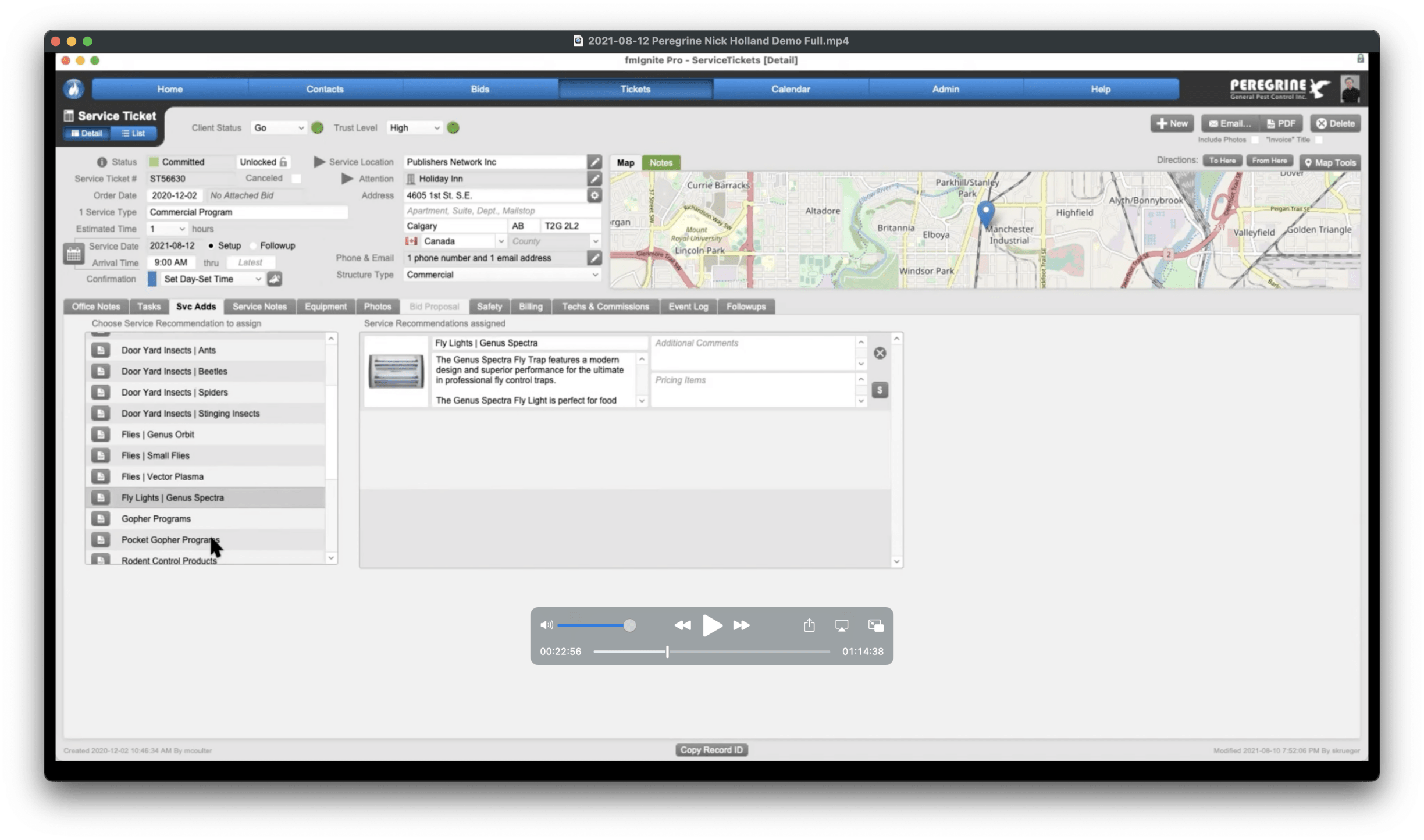Viewport: 1424px width, 840px height.
Task: Click the fmIgnite flame logo icon
Action: 73,88
